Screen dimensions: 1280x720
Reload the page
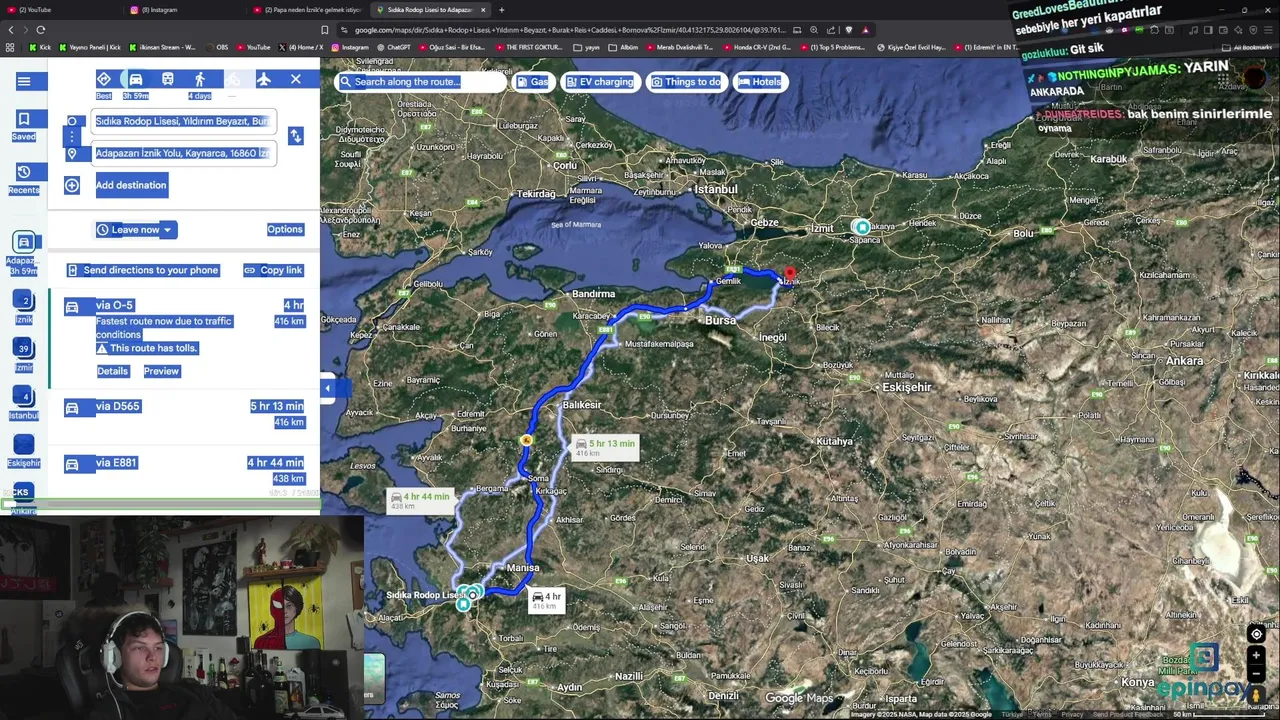click(41, 30)
